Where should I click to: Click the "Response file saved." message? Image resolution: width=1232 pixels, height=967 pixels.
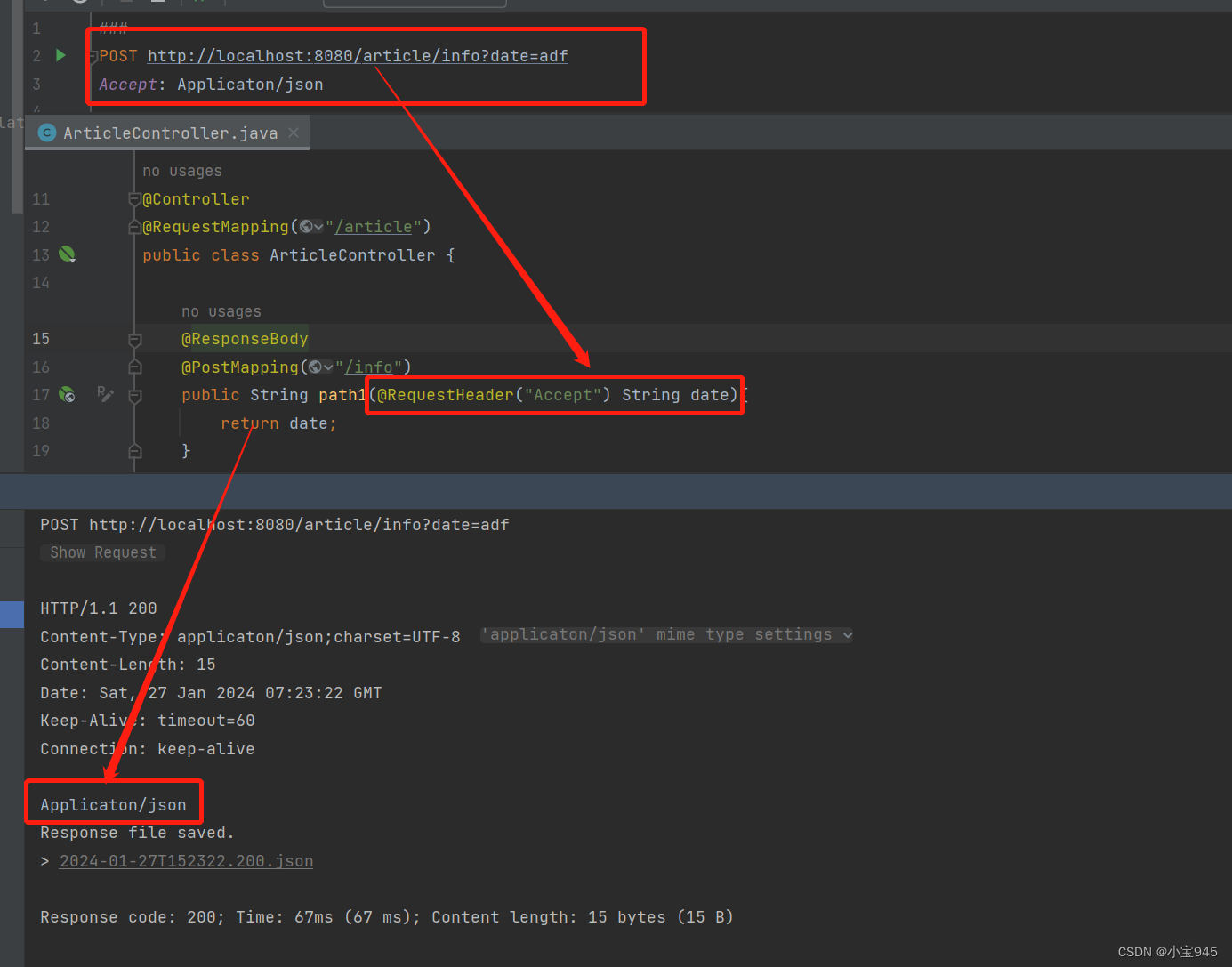137,833
